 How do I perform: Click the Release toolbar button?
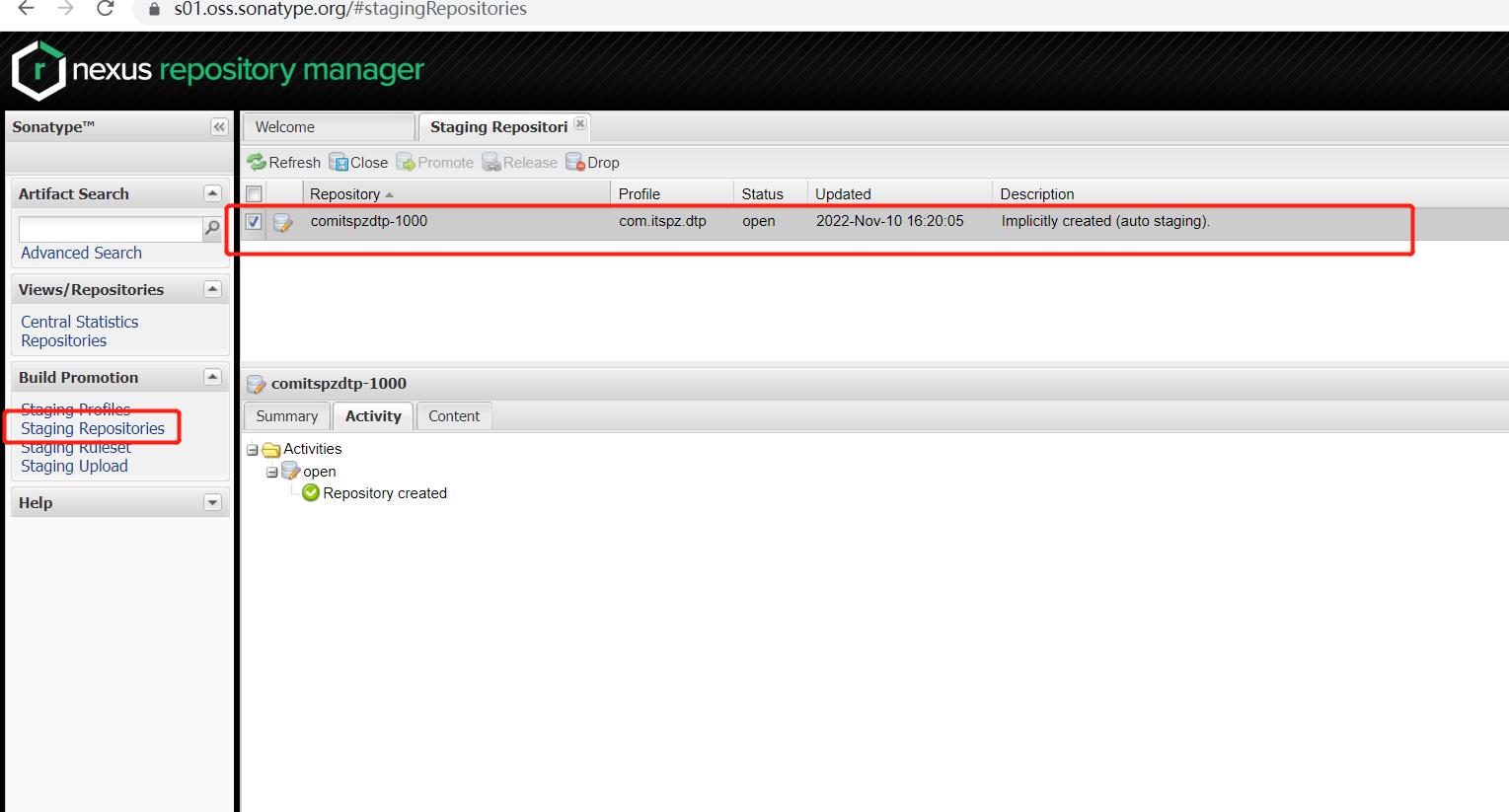click(520, 163)
